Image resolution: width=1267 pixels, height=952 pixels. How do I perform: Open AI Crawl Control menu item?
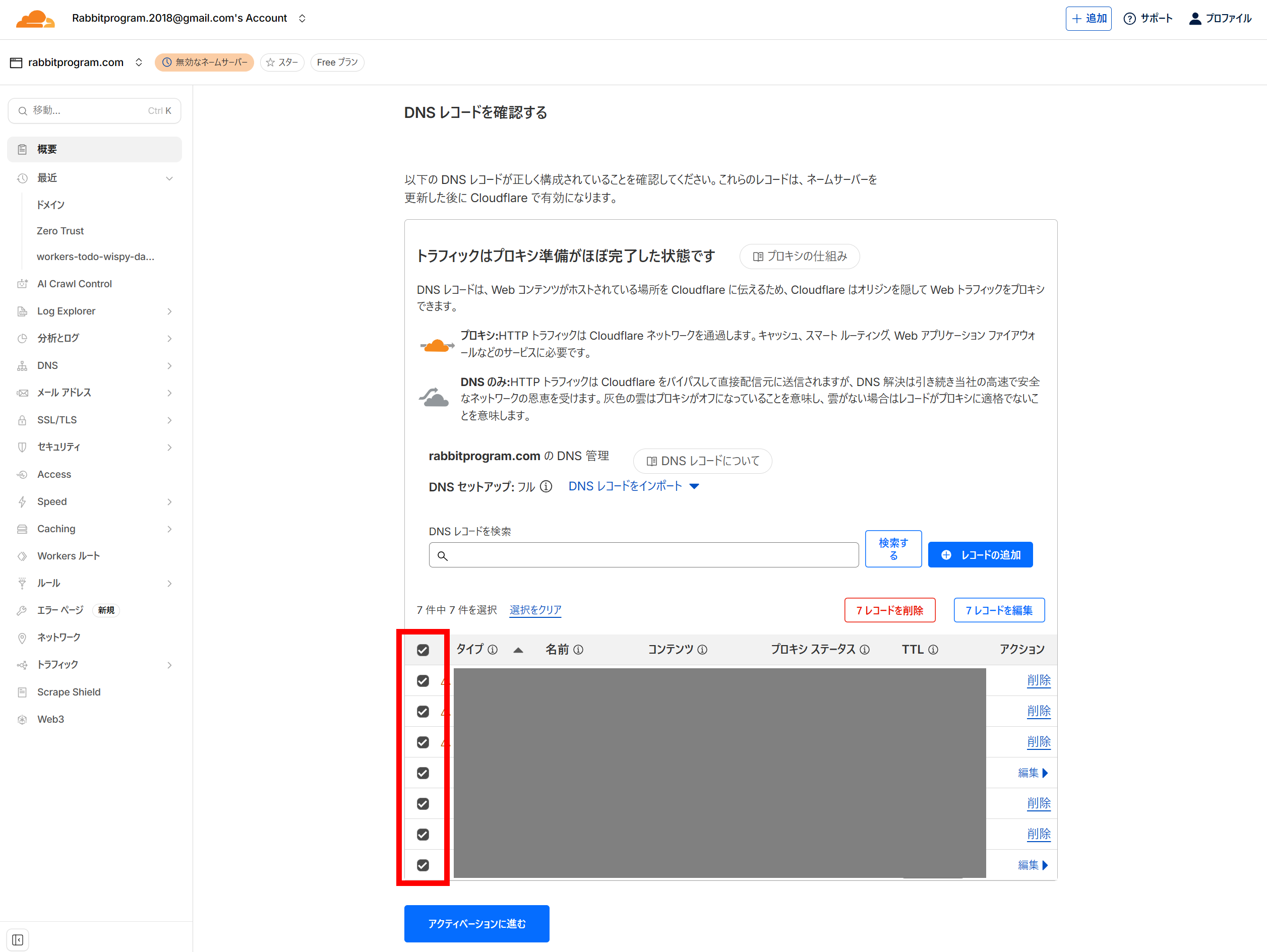coord(75,284)
